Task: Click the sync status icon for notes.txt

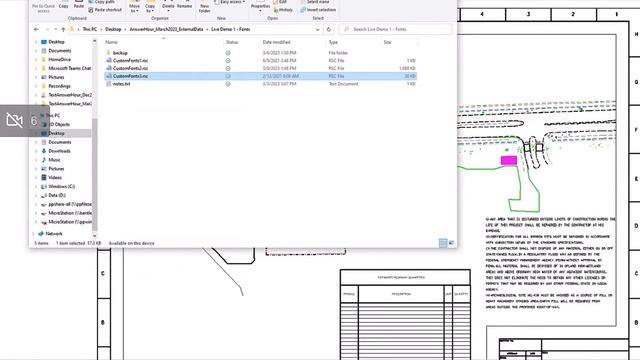Action: (228, 84)
